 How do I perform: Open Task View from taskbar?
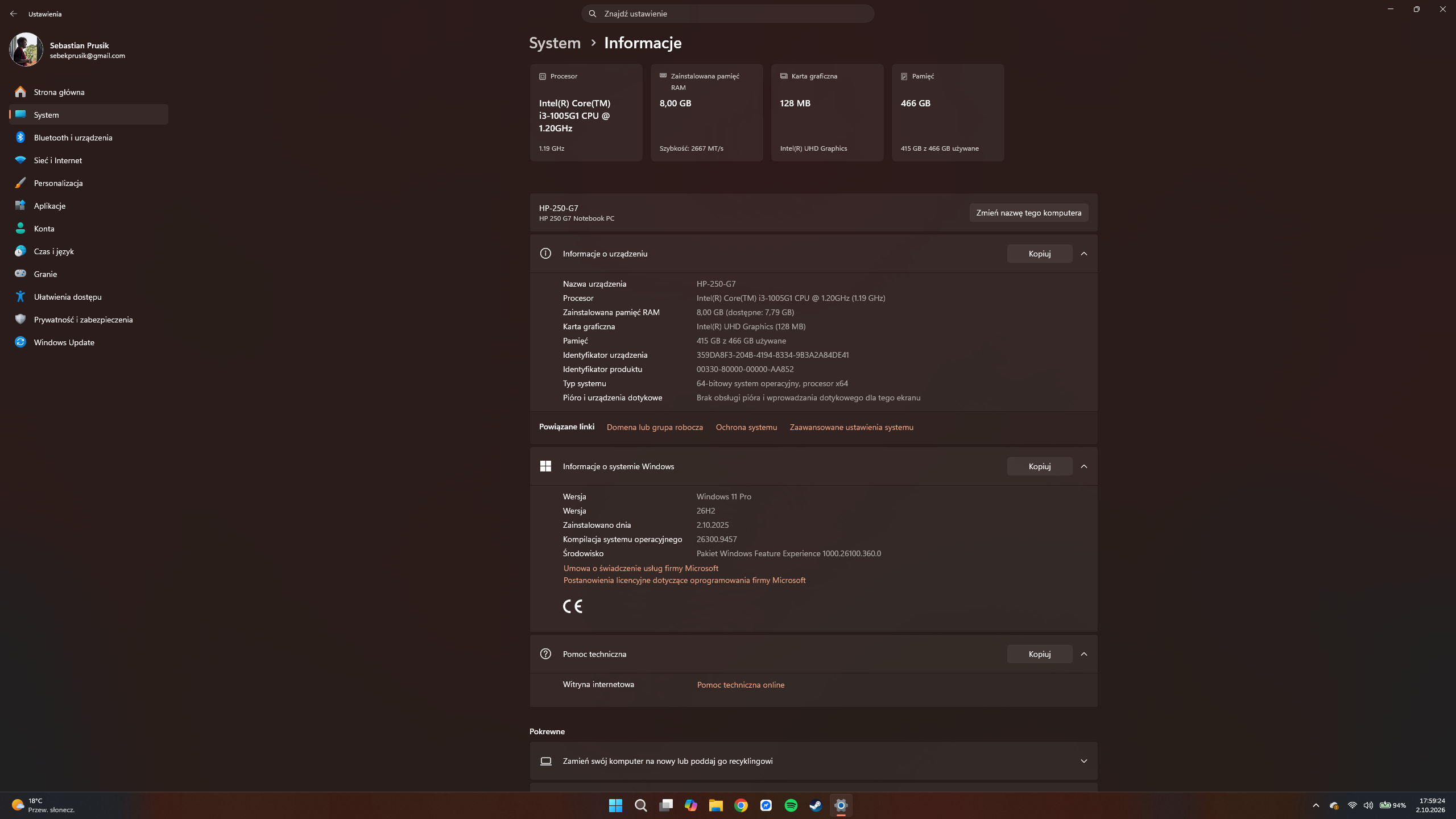coord(665,805)
